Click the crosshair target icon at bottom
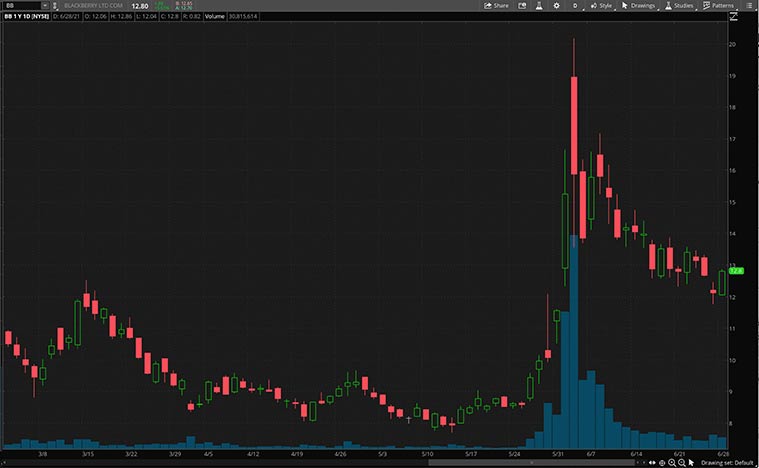The image size is (759, 468). coord(662,462)
